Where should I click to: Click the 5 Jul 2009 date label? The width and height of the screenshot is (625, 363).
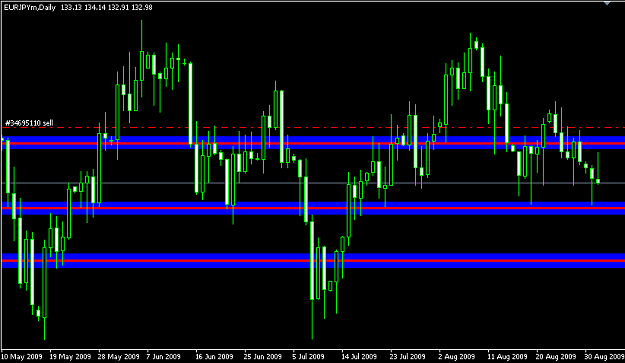tap(309, 357)
